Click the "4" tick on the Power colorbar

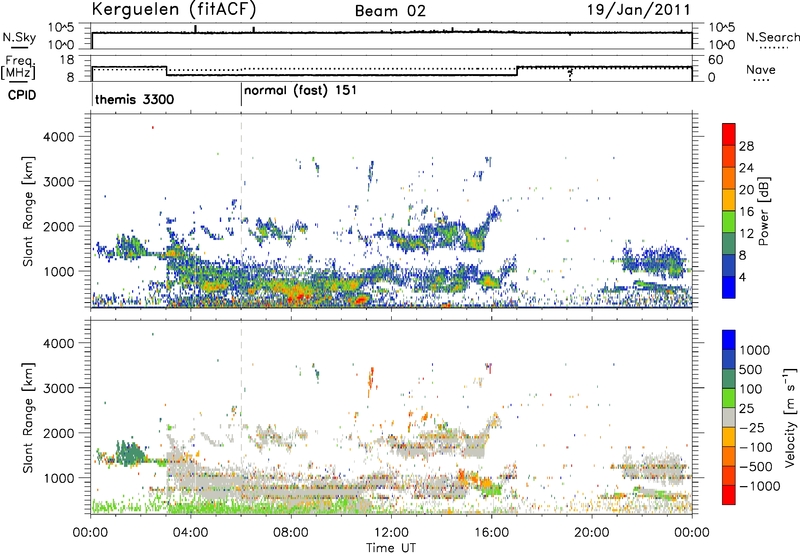742,277
